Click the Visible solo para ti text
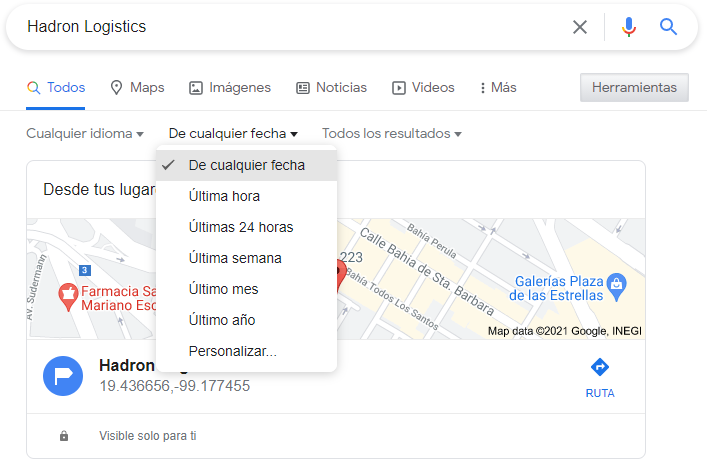The image size is (707, 470). [x=148, y=436]
